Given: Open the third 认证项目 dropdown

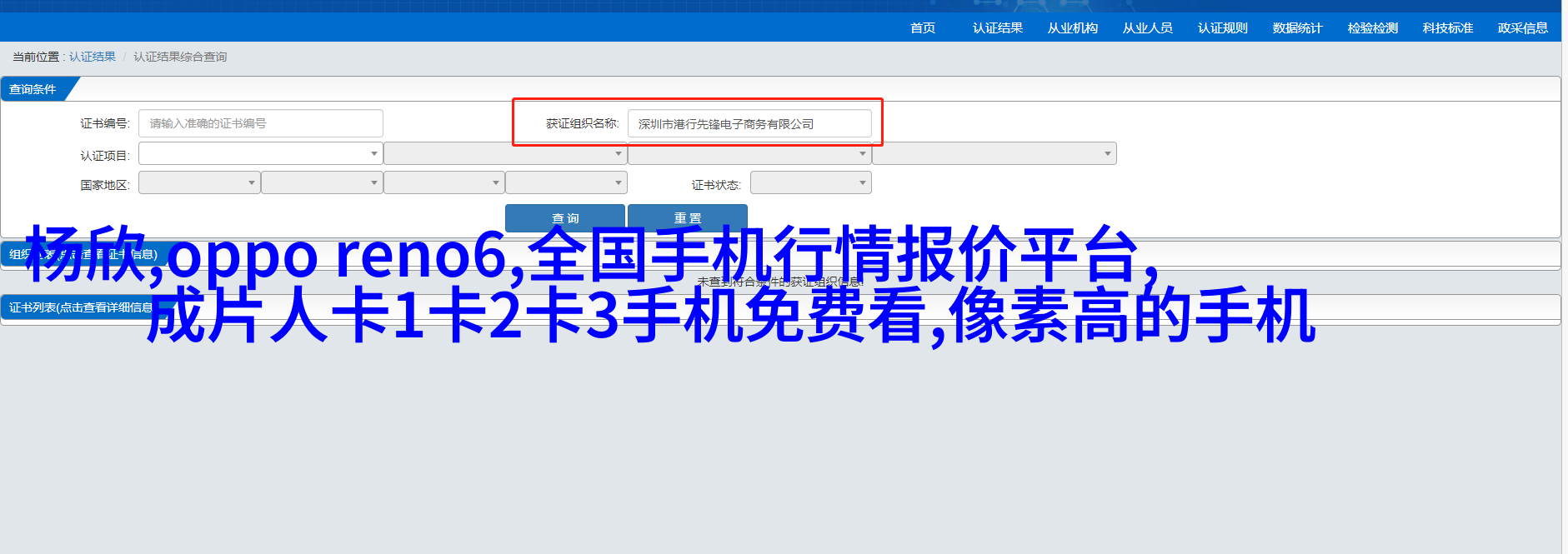Looking at the screenshot, I should click(x=749, y=153).
